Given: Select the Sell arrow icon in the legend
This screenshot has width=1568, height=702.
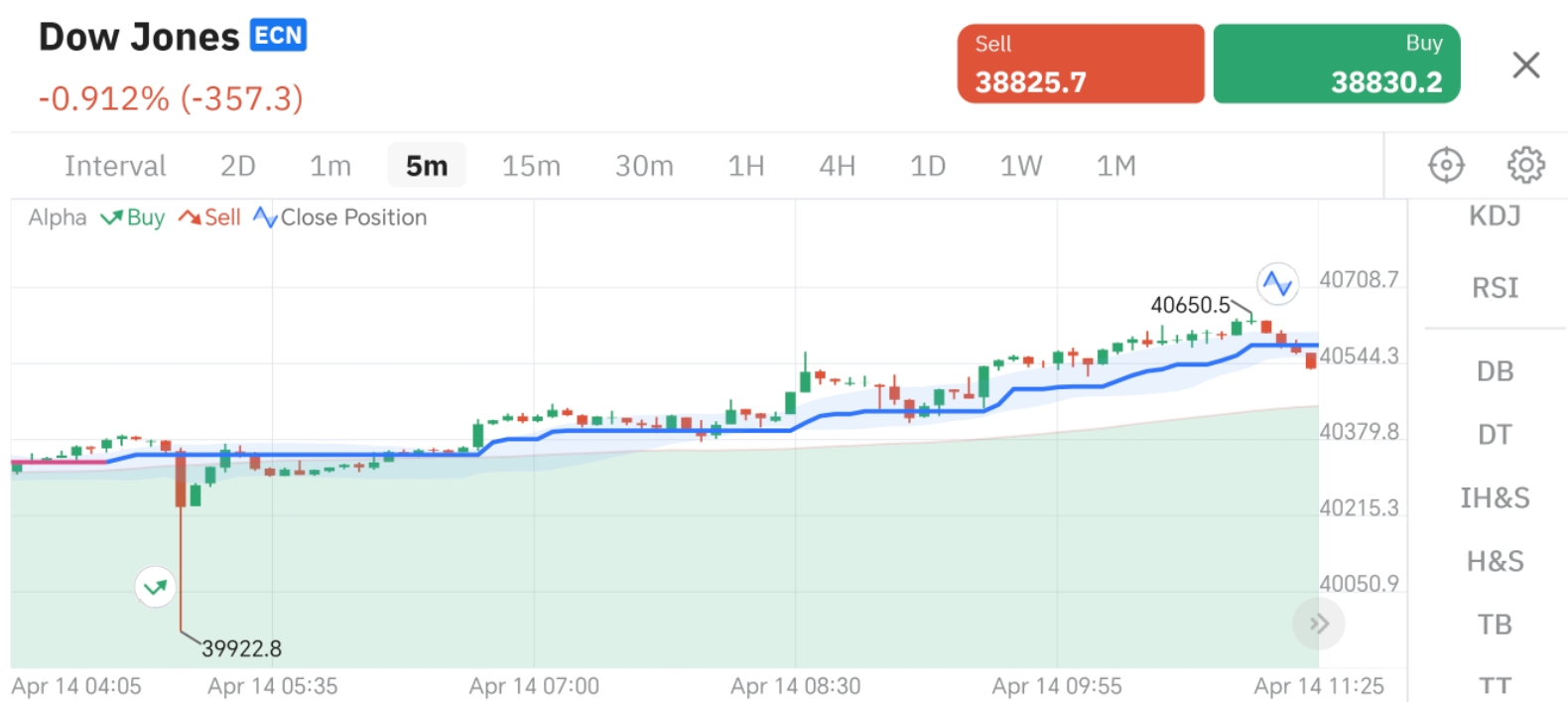Looking at the screenshot, I should (189, 216).
